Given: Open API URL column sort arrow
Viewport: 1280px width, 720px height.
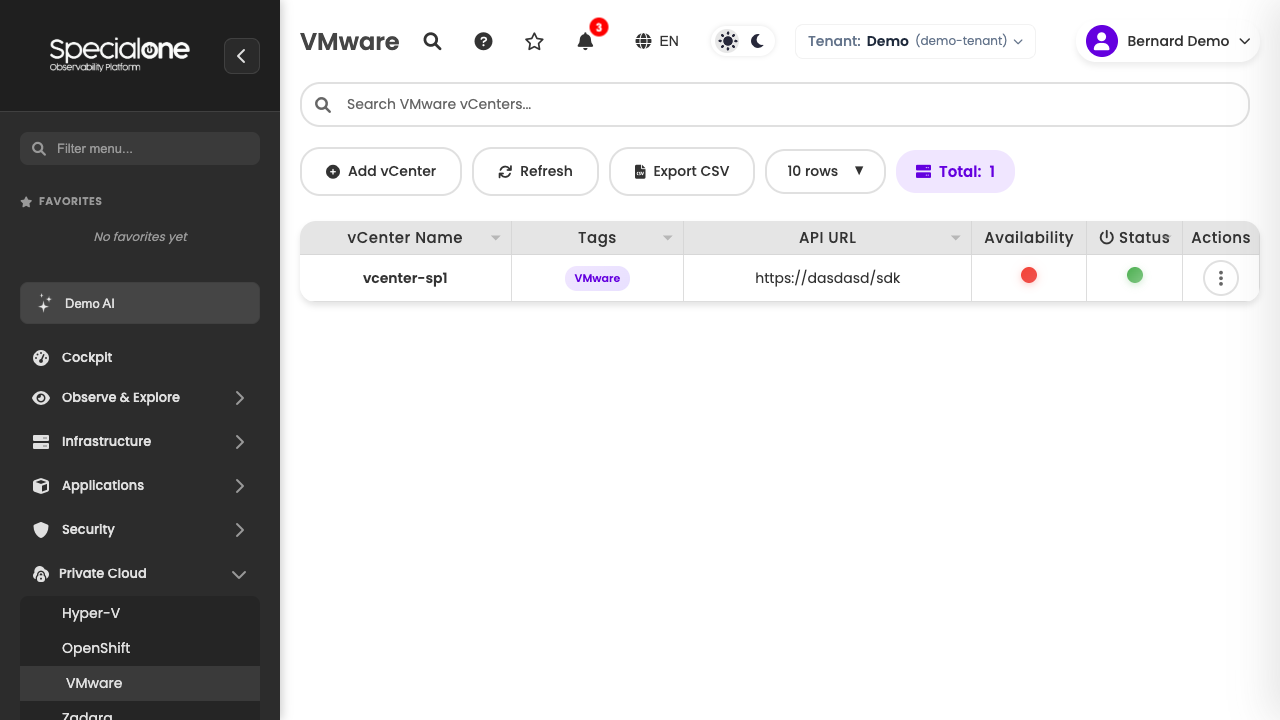Looking at the screenshot, I should [956, 238].
